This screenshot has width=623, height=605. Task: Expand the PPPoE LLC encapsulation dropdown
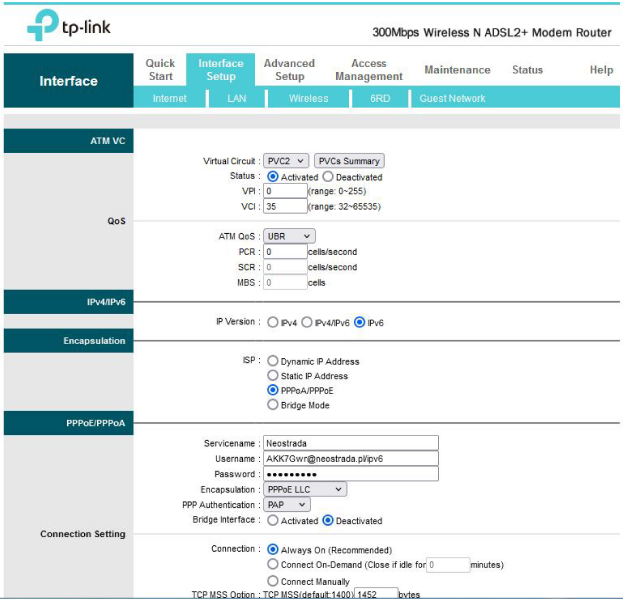click(x=305, y=490)
